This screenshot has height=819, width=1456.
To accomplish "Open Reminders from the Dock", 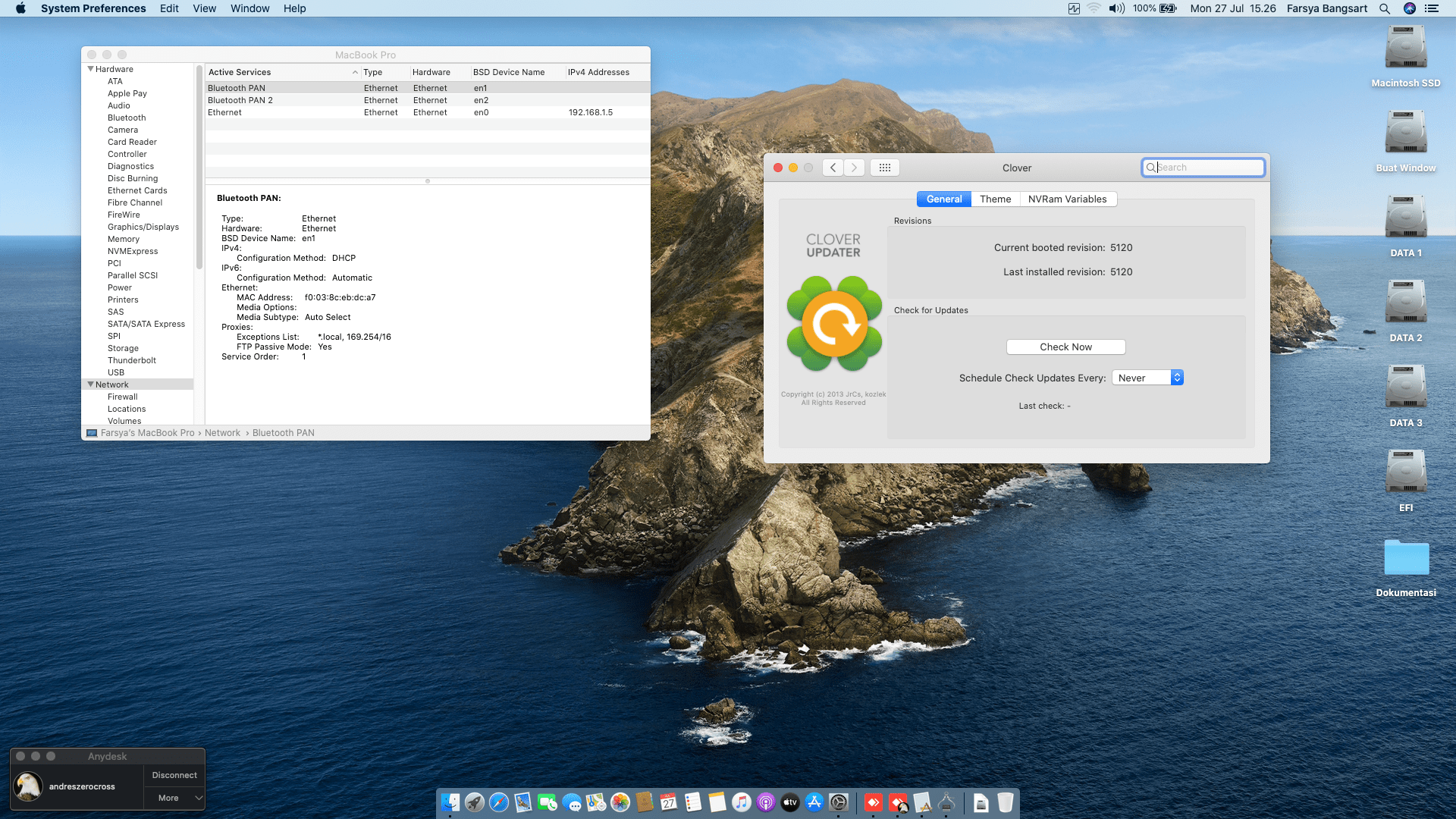I will (x=693, y=802).
